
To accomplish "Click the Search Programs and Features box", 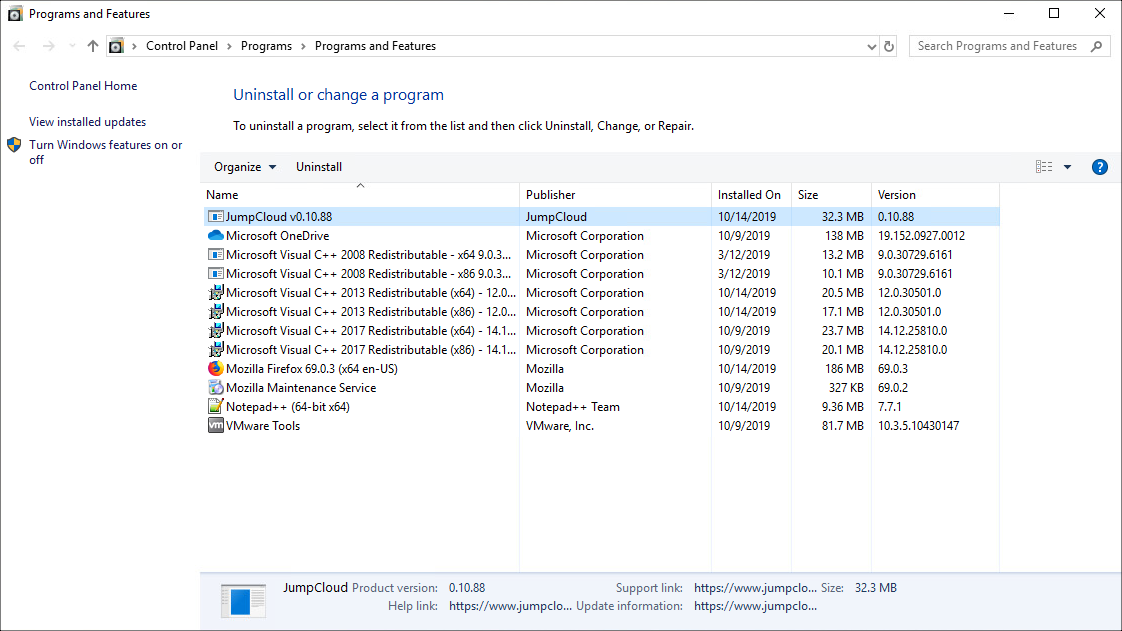I will pyautogui.click(x=1000, y=46).
